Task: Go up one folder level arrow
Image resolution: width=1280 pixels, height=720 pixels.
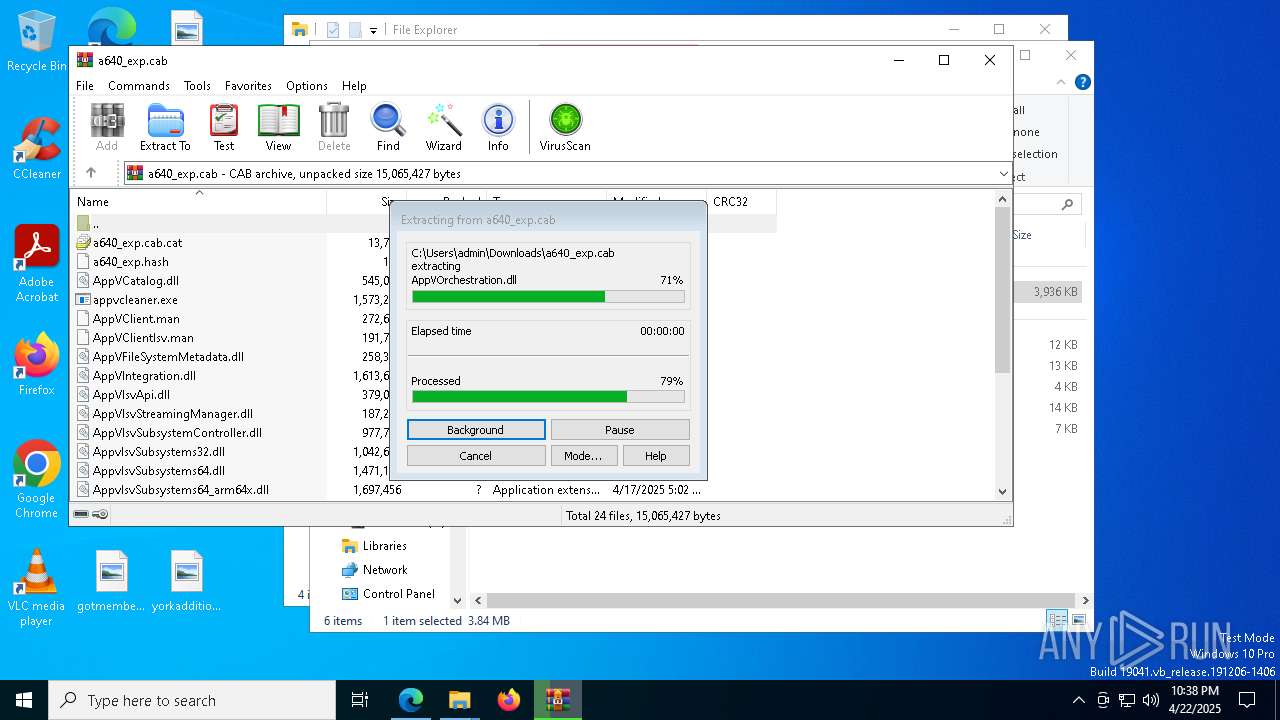Action: pyautogui.click(x=91, y=173)
